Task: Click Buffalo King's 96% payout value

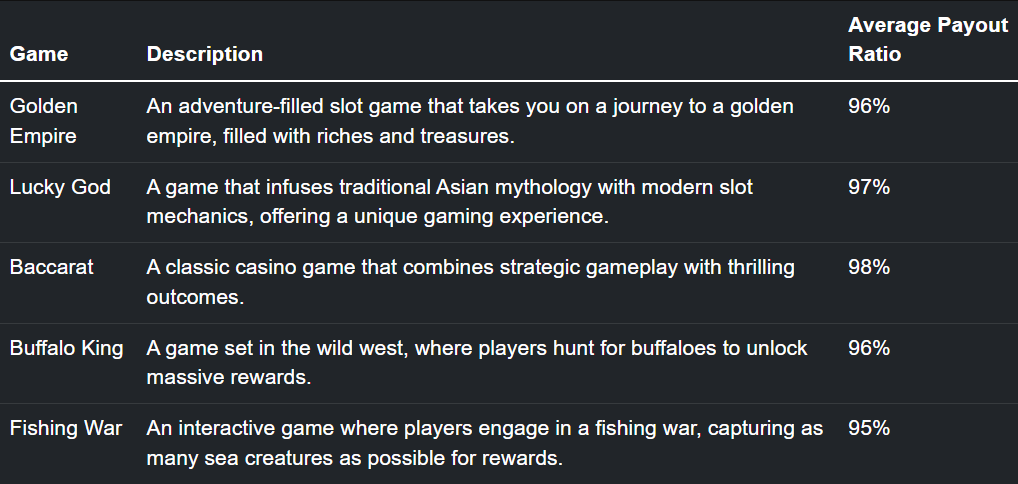Action: (x=869, y=348)
